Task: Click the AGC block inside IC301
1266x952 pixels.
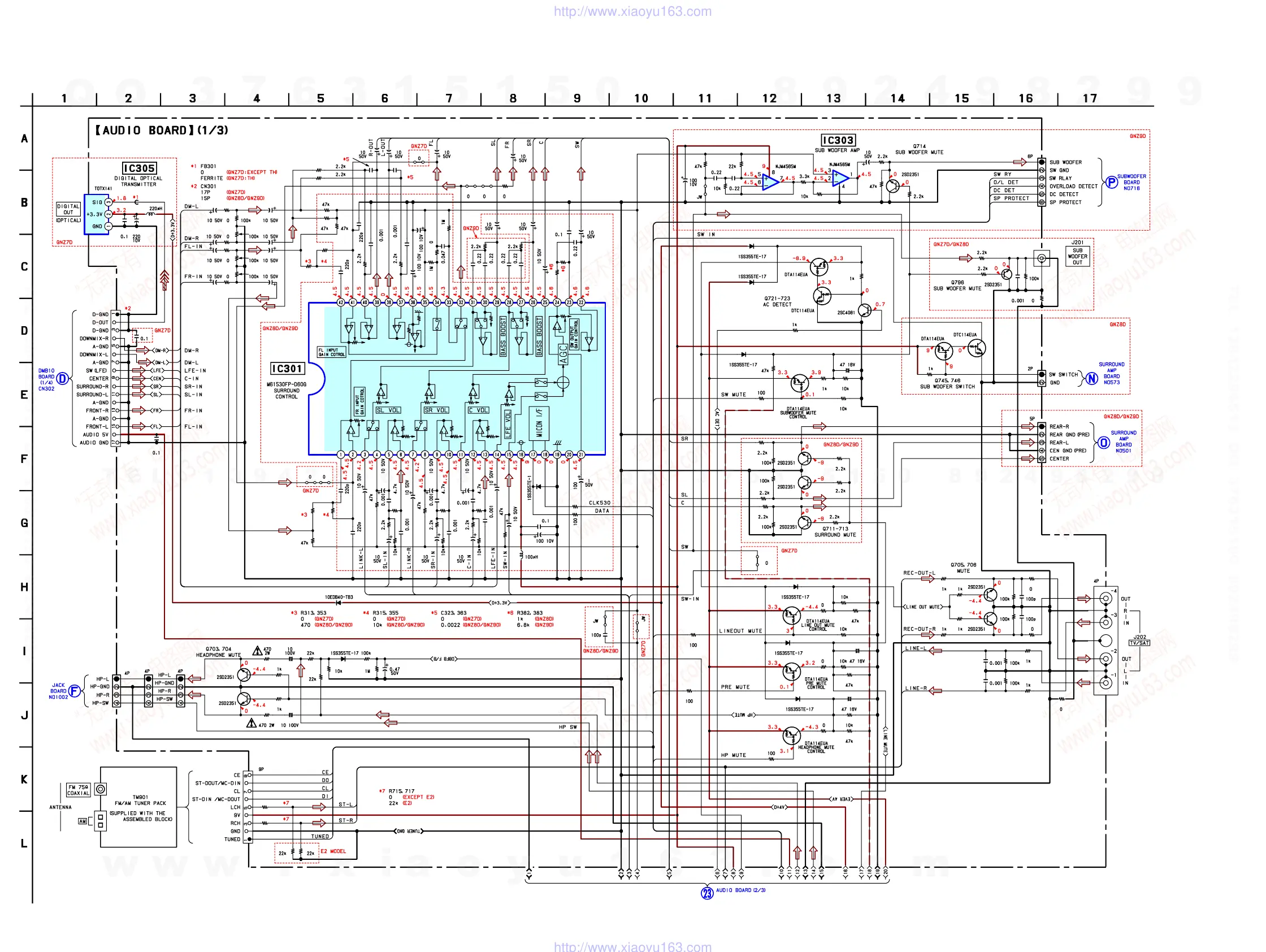Action: (x=563, y=354)
